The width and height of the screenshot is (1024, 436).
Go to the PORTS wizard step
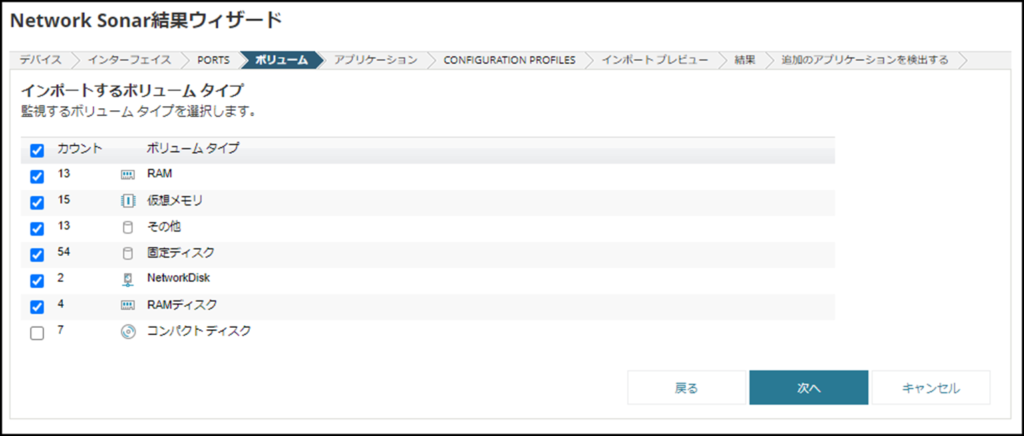pyautogui.click(x=214, y=60)
